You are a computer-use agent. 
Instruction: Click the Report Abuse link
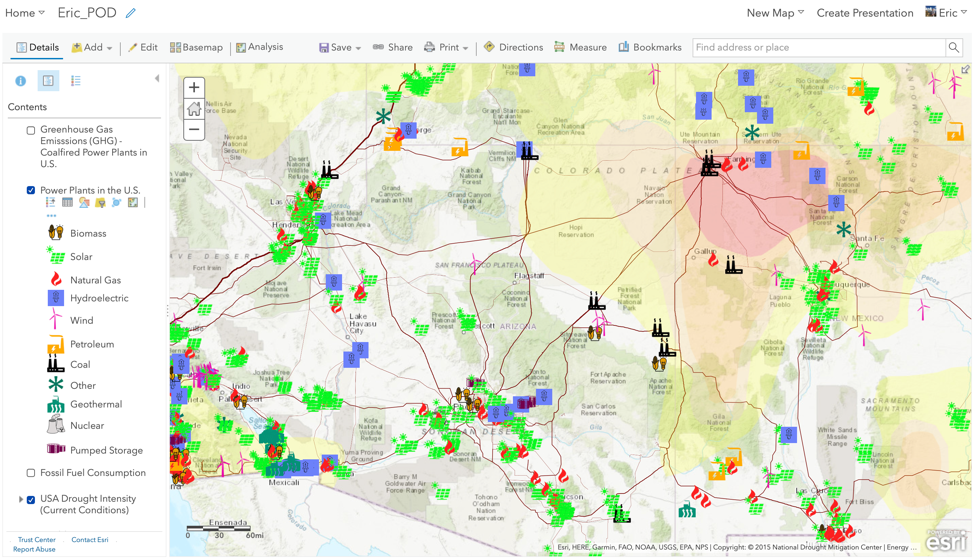click(x=34, y=549)
